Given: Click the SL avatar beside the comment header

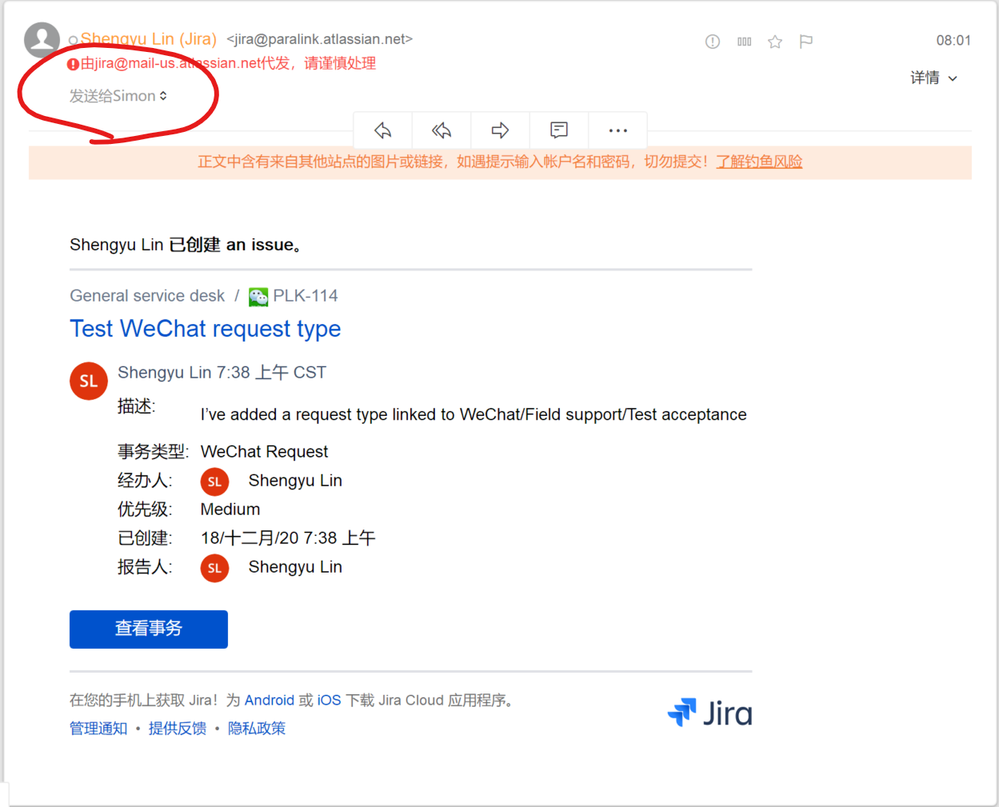Looking at the screenshot, I should [x=89, y=381].
